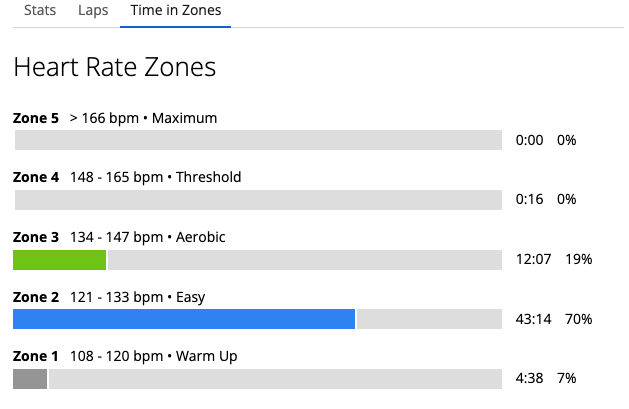Click the empty Zone 5 Maximum bar
The height and width of the screenshot is (409, 629).
pyautogui.click(x=258, y=140)
